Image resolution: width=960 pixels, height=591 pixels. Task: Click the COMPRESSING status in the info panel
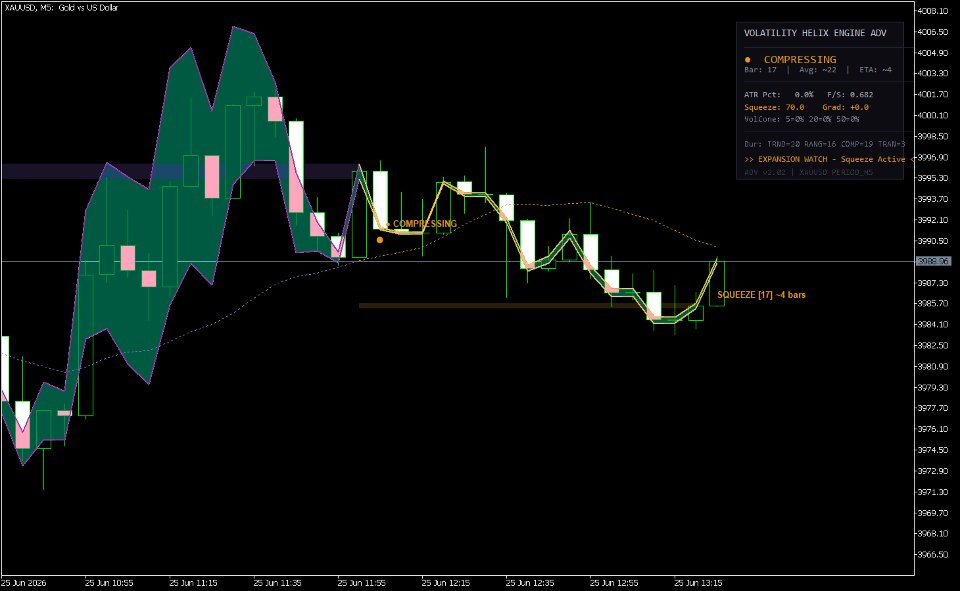tap(800, 59)
